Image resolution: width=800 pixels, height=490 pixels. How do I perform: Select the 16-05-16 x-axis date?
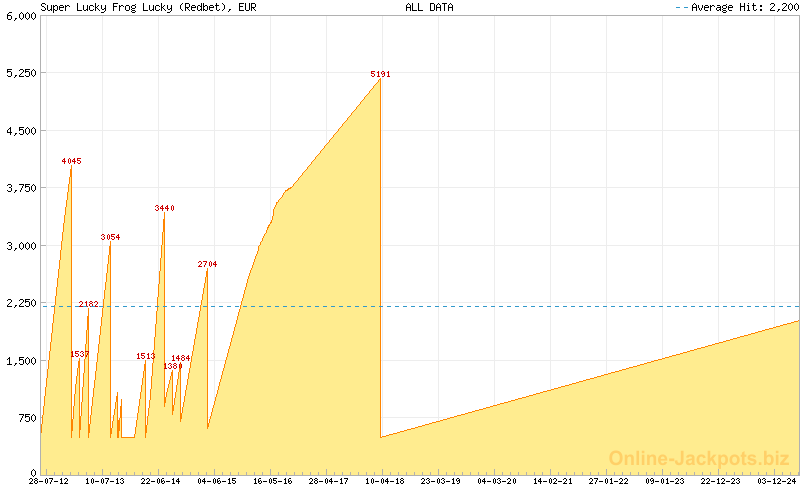click(272, 481)
